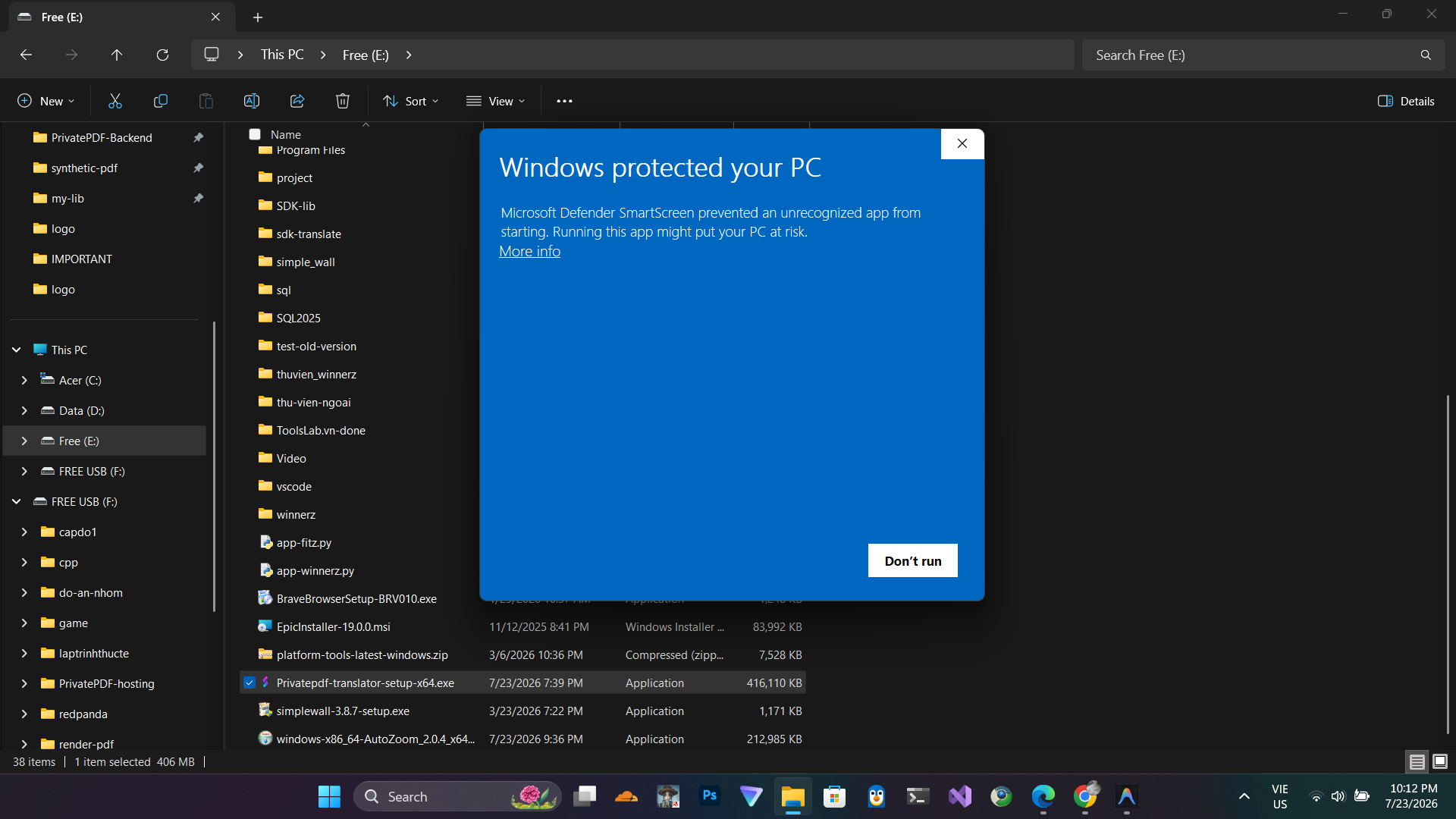Uncheck the Privatepdf-translator-setup-x64.exe checkbox

[x=249, y=682]
